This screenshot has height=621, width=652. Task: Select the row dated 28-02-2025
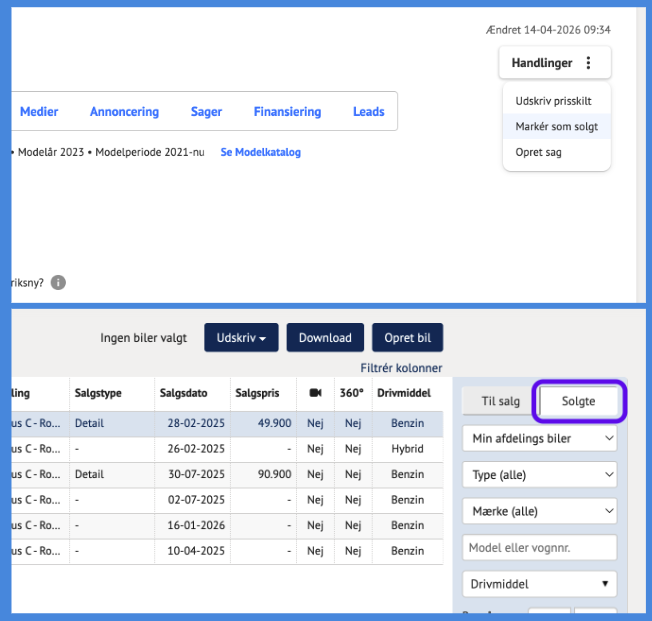pyautogui.click(x=227, y=423)
